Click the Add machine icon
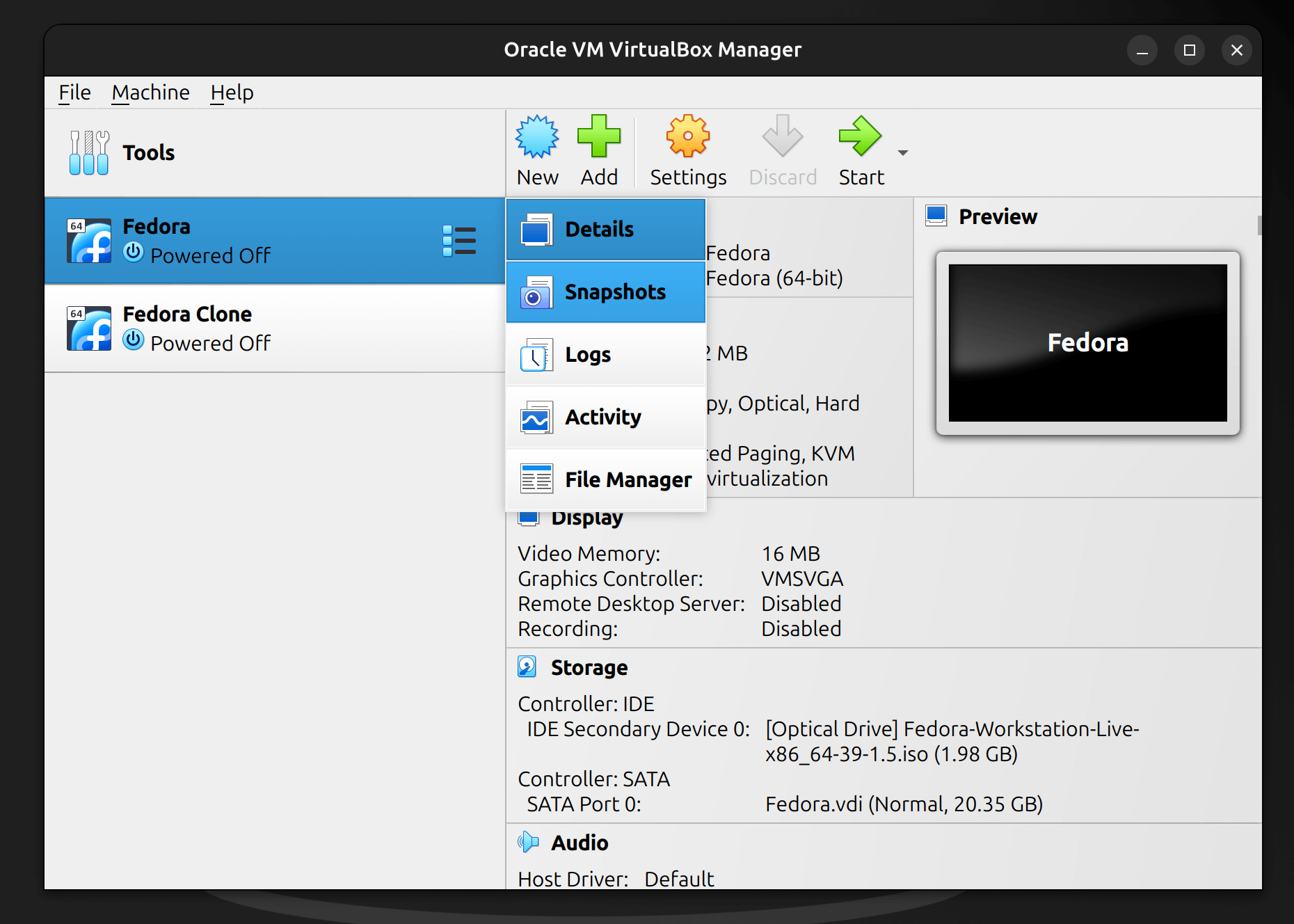This screenshot has width=1294, height=924. click(599, 139)
